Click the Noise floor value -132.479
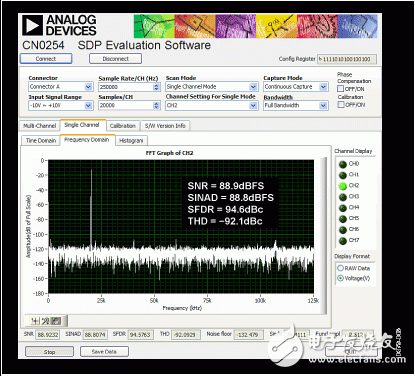The width and height of the screenshot is (415, 376). (x=248, y=334)
